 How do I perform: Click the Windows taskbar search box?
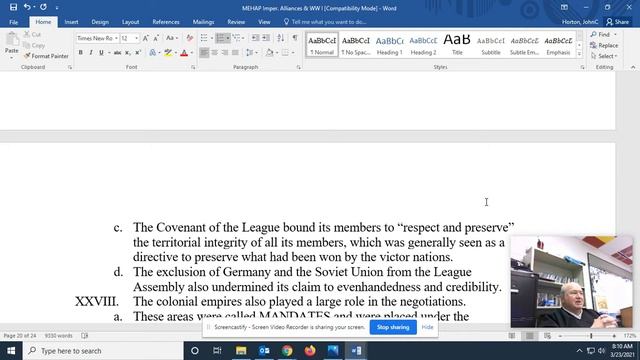click(x=103, y=351)
